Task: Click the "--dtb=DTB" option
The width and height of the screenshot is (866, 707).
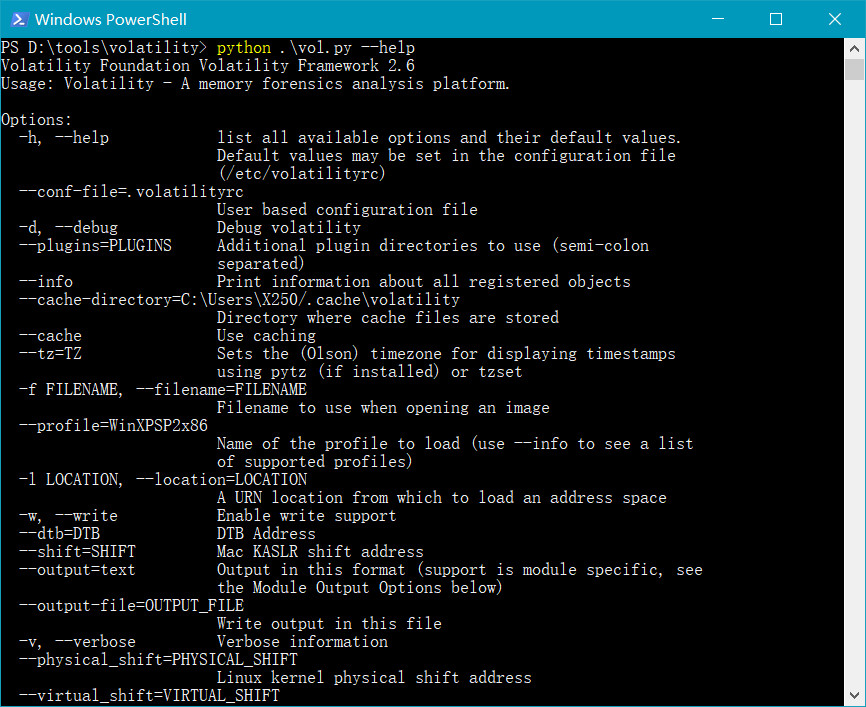Action: [x=59, y=534]
